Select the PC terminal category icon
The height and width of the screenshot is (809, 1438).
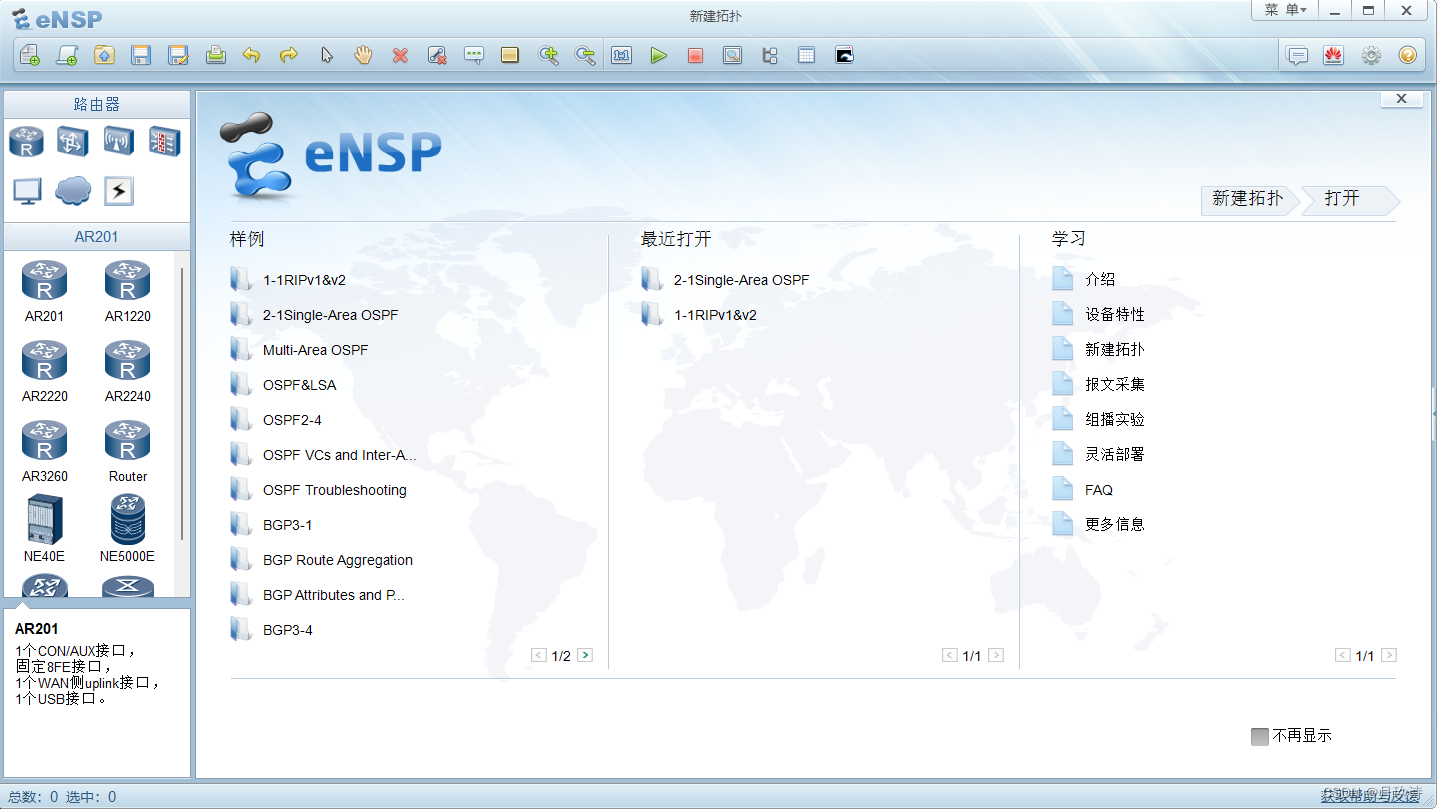[27, 191]
